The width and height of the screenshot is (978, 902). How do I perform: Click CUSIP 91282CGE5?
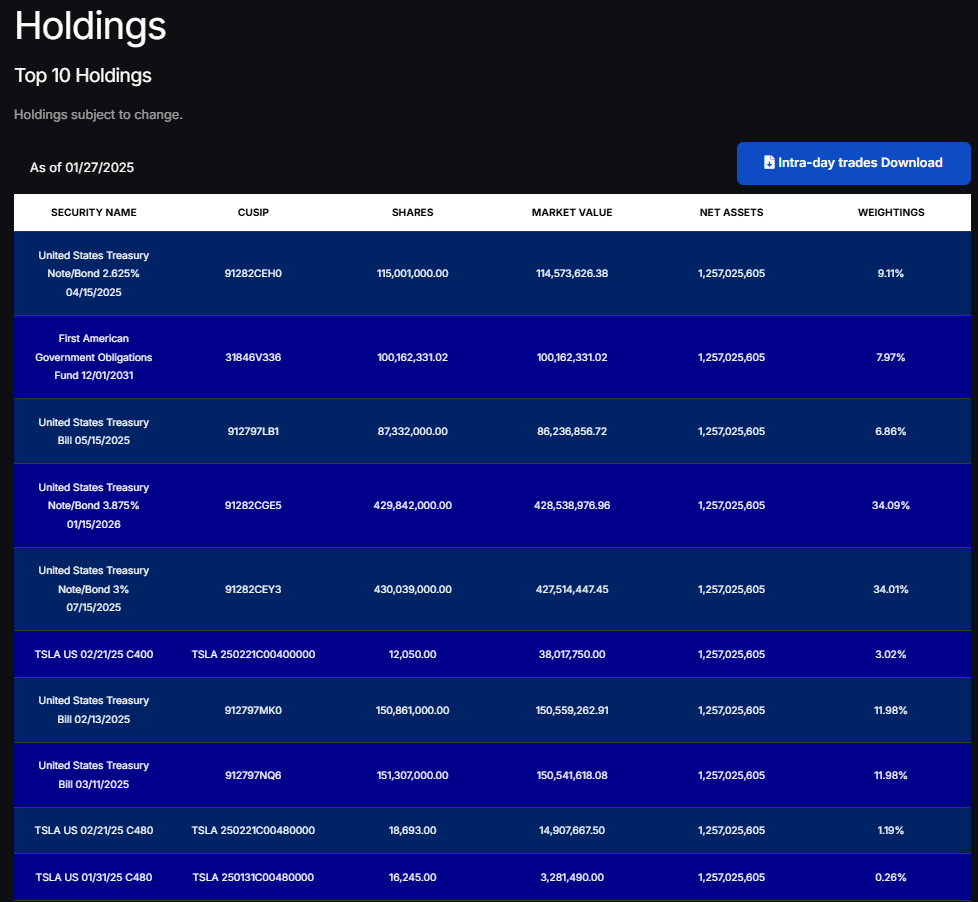(x=253, y=505)
